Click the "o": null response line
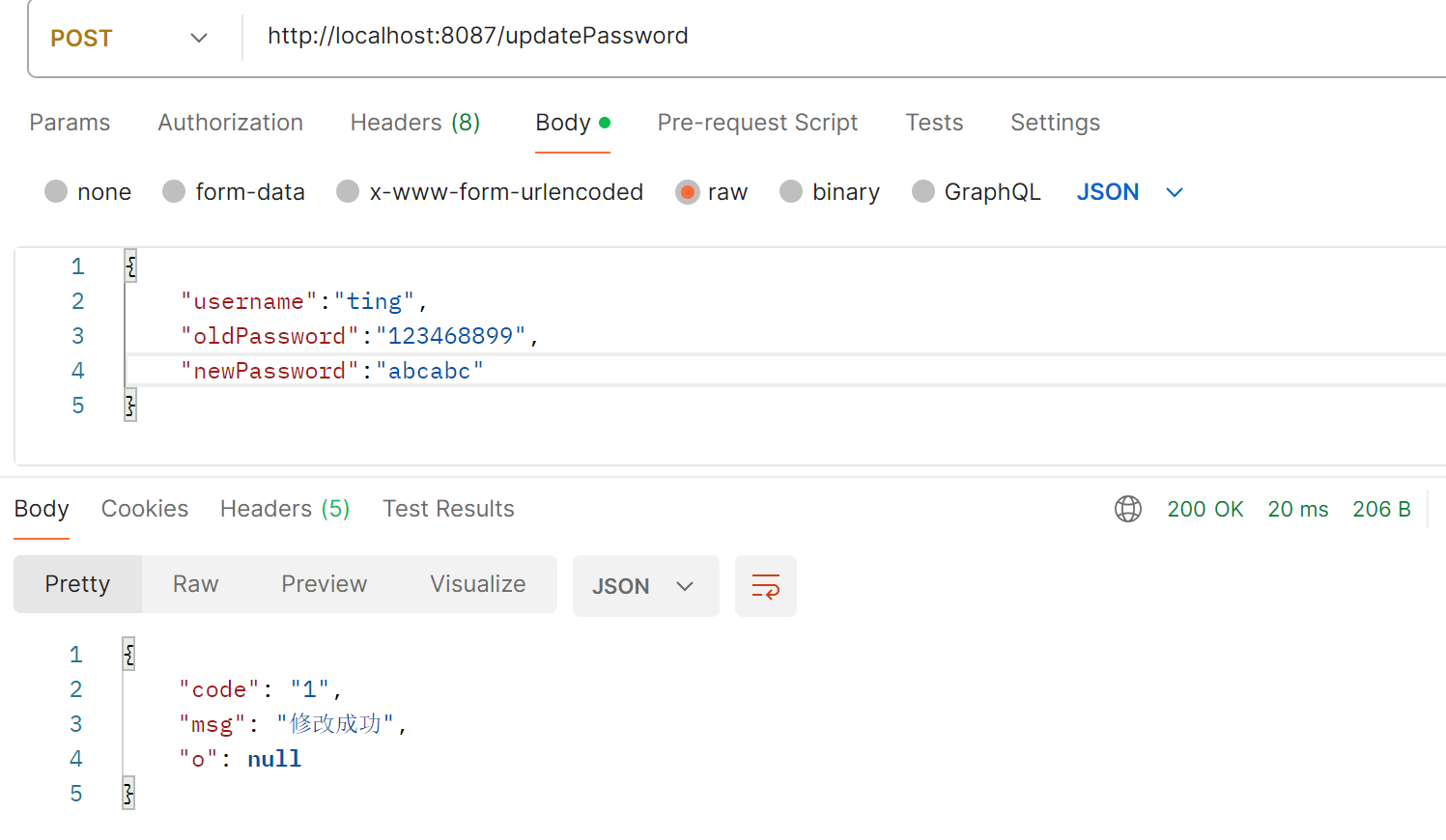The width and height of the screenshot is (1446, 840). pyautogui.click(x=240, y=759)
